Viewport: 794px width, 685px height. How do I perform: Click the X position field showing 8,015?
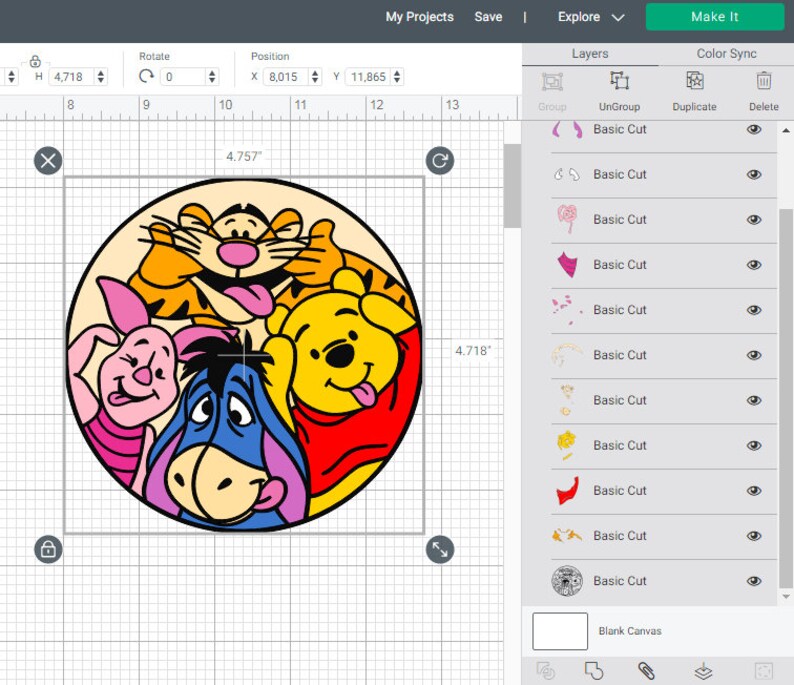click(287, 76)
